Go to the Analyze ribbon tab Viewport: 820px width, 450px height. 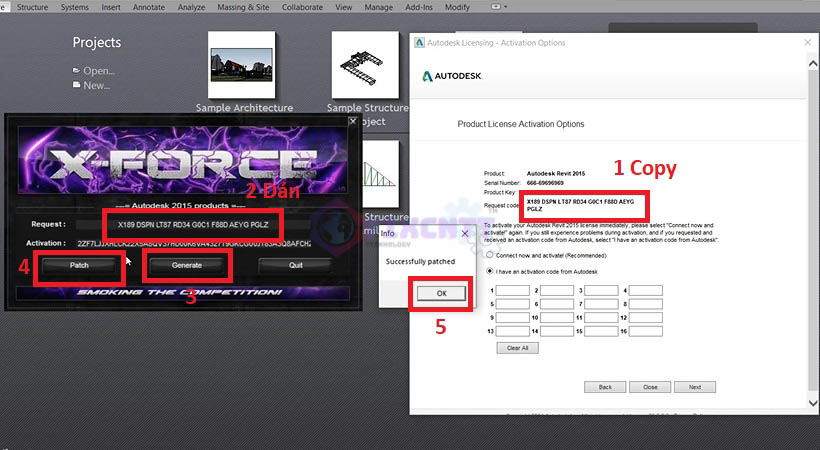(191, 7)
